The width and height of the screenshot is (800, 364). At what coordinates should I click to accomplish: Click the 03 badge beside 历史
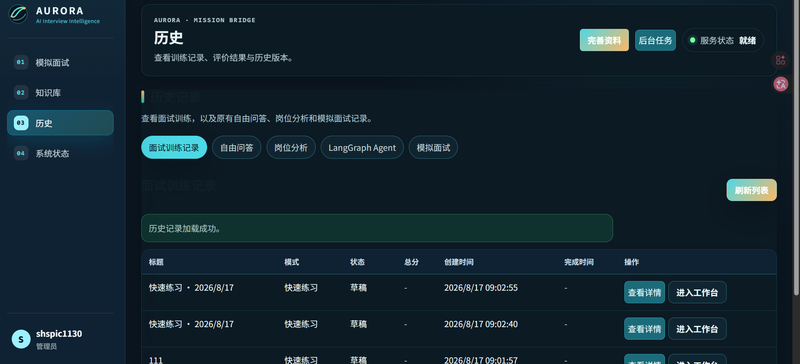21,123
